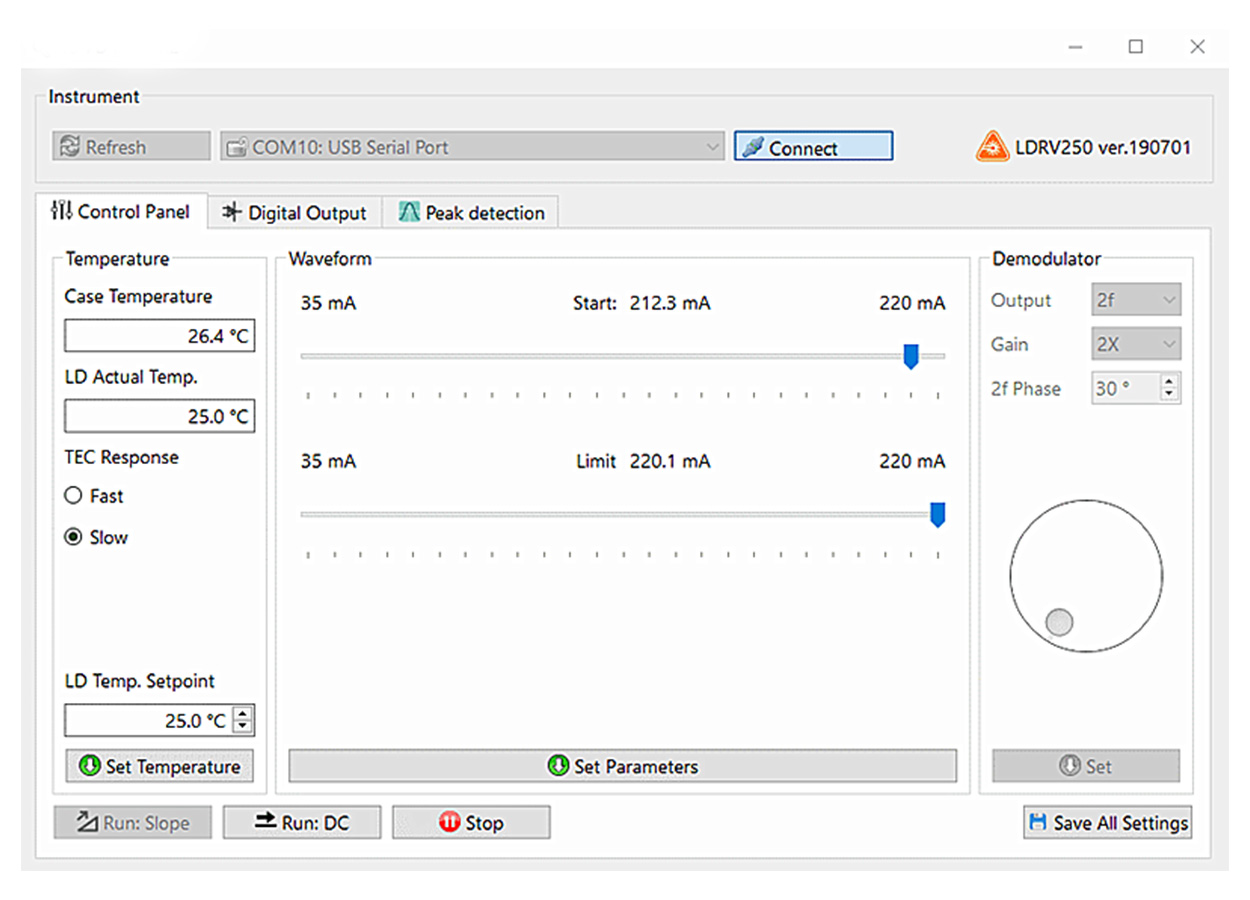Viewport: 1250px width, 900px height.
Task: Click the LD Temp. Setpoint input field
Action: [x=148, y=720]
